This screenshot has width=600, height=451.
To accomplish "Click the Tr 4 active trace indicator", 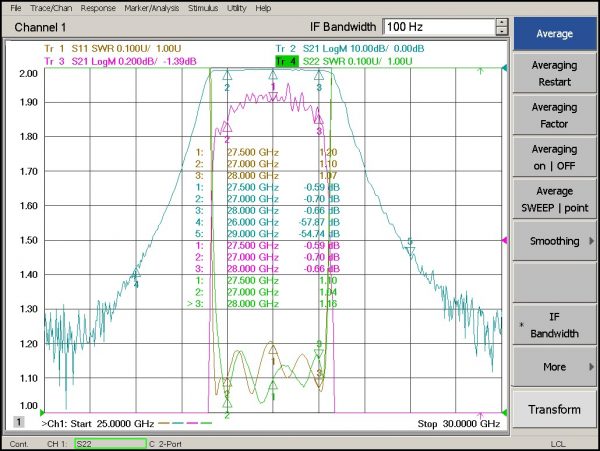I will pos(286,61).
